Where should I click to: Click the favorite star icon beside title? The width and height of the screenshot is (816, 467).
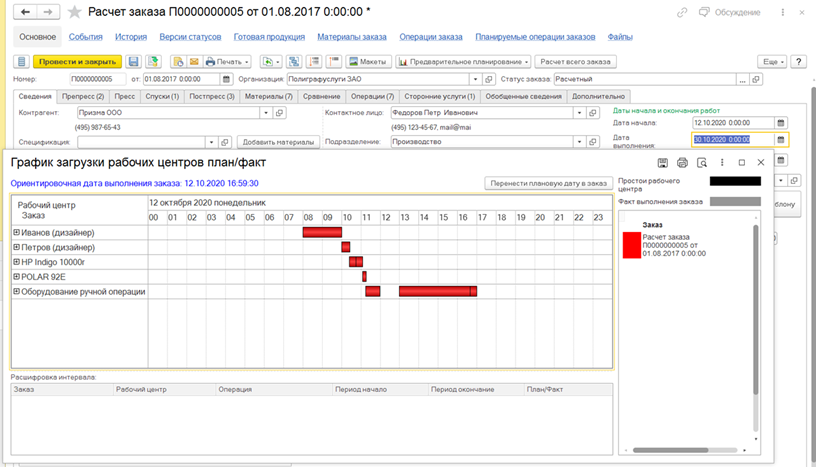point(75,12)
